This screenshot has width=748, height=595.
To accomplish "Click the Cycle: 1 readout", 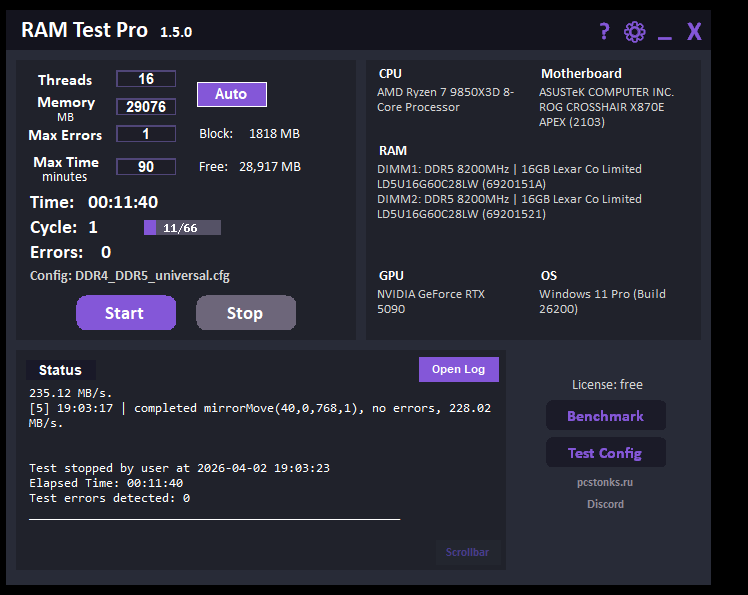I will [x=64, y=227].
